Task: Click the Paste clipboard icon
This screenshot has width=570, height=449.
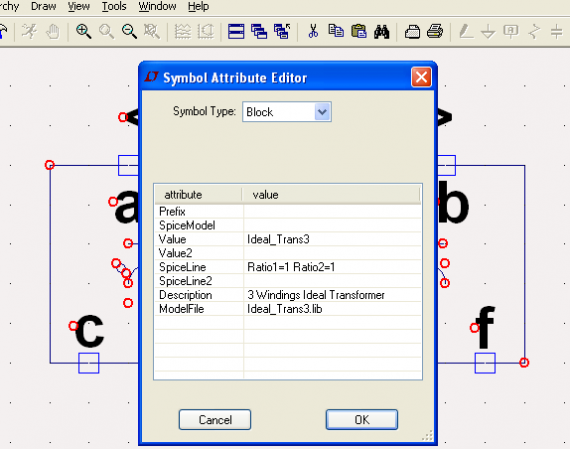Action: [359, 31]
